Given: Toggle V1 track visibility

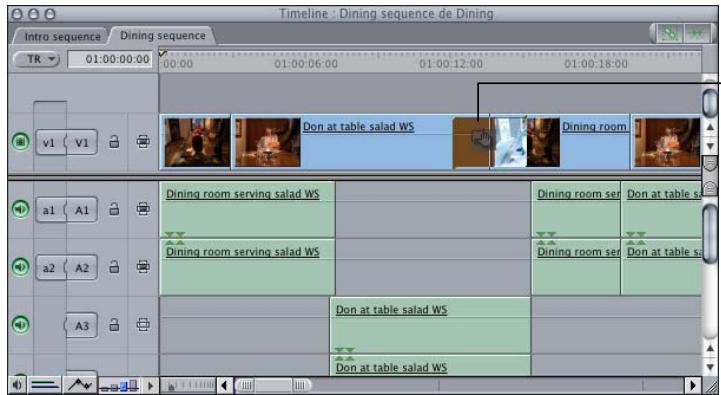Looking at the screenshot, I should point(20,142).
